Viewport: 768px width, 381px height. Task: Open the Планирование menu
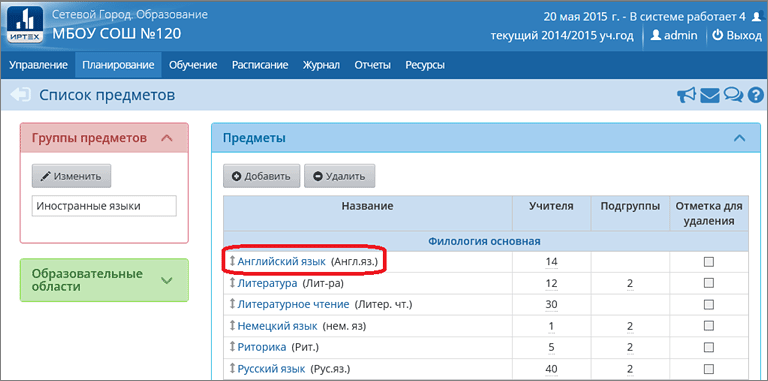[x=118, y=65]
